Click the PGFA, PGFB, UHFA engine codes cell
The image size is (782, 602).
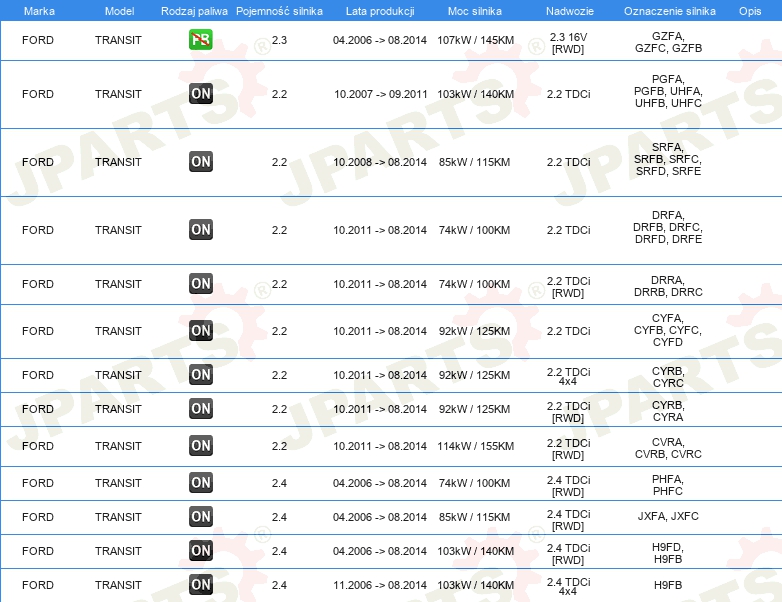(668, 91)
